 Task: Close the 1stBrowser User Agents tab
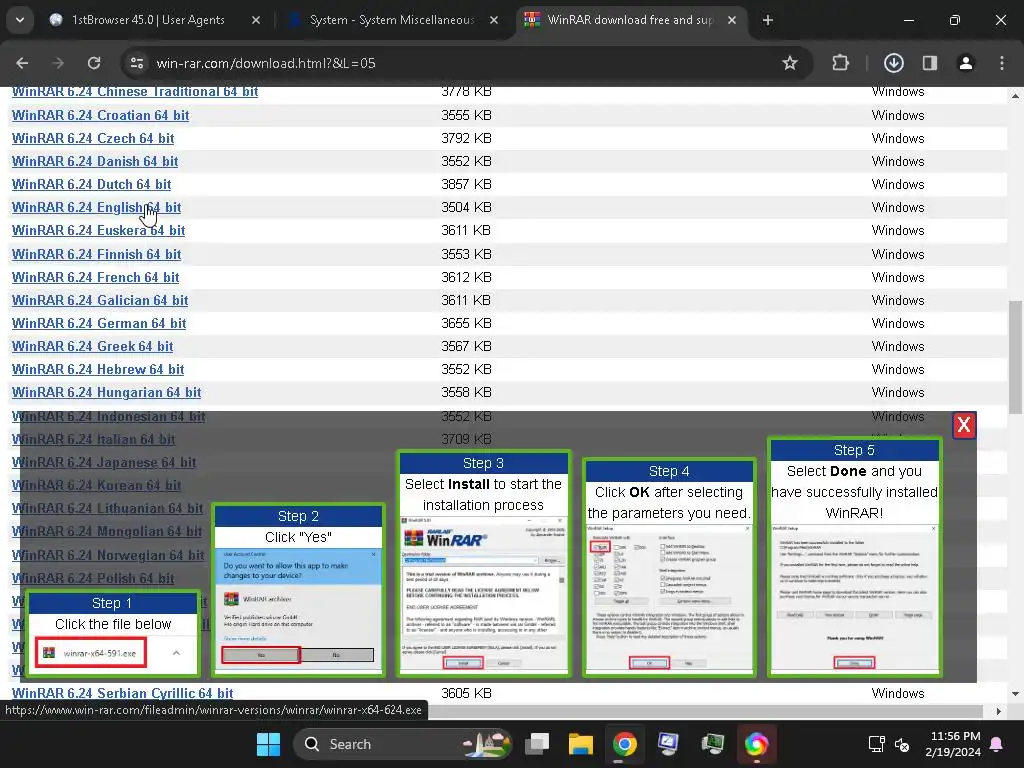pos(256,20)
